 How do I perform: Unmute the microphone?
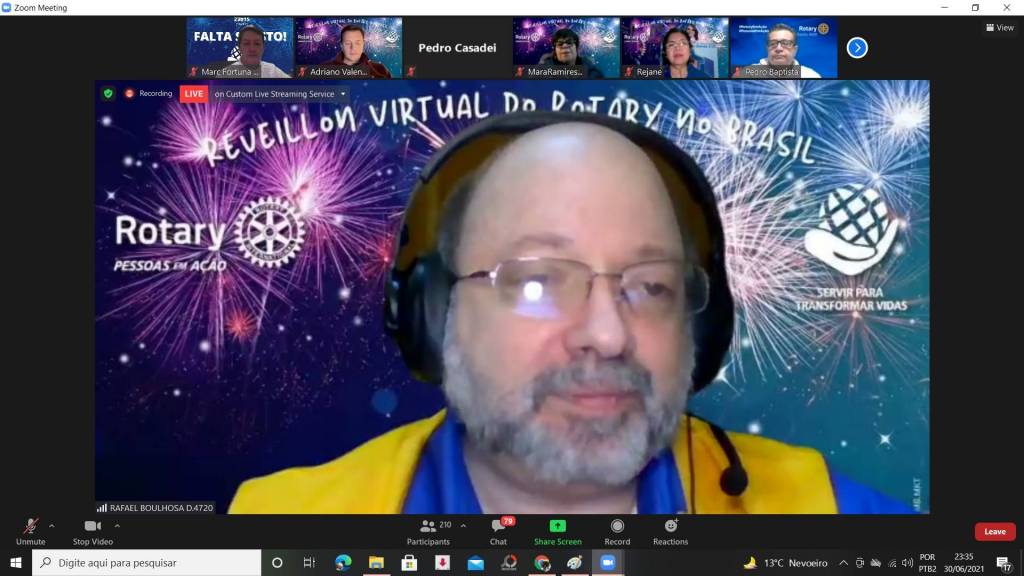pos(30,529)
